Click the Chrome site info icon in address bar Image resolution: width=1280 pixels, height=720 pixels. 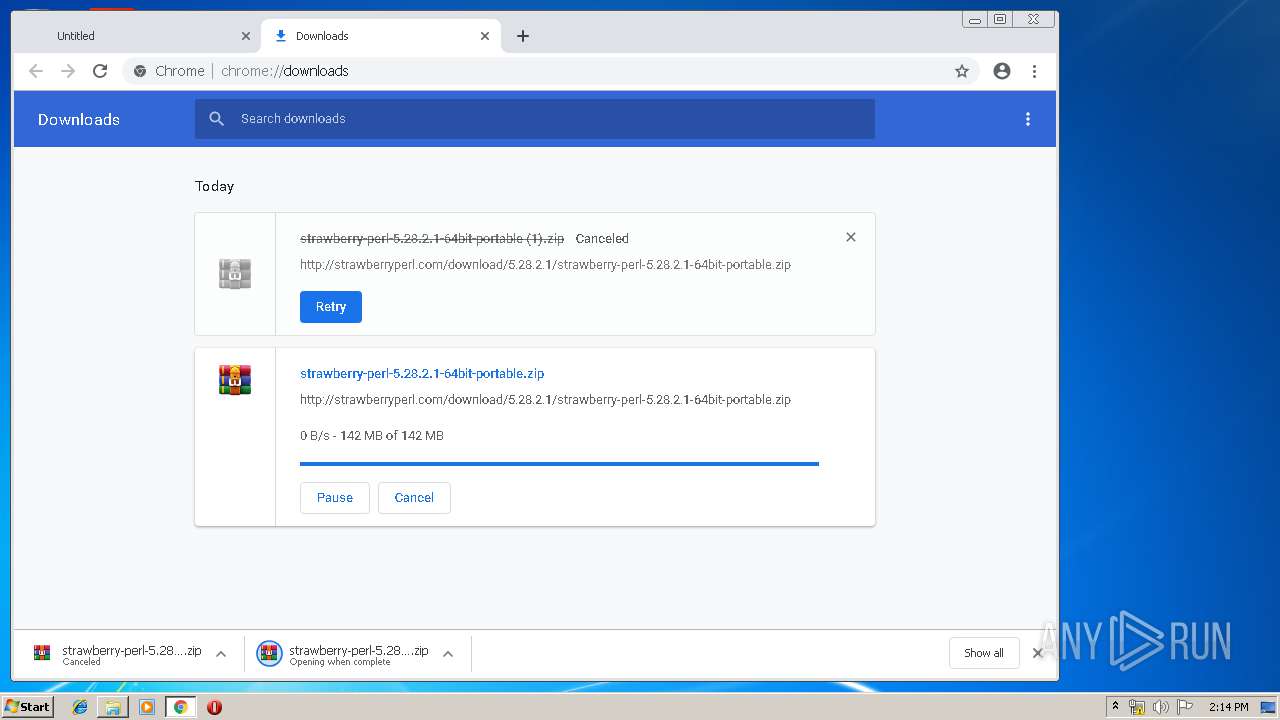tap(140, 71)
